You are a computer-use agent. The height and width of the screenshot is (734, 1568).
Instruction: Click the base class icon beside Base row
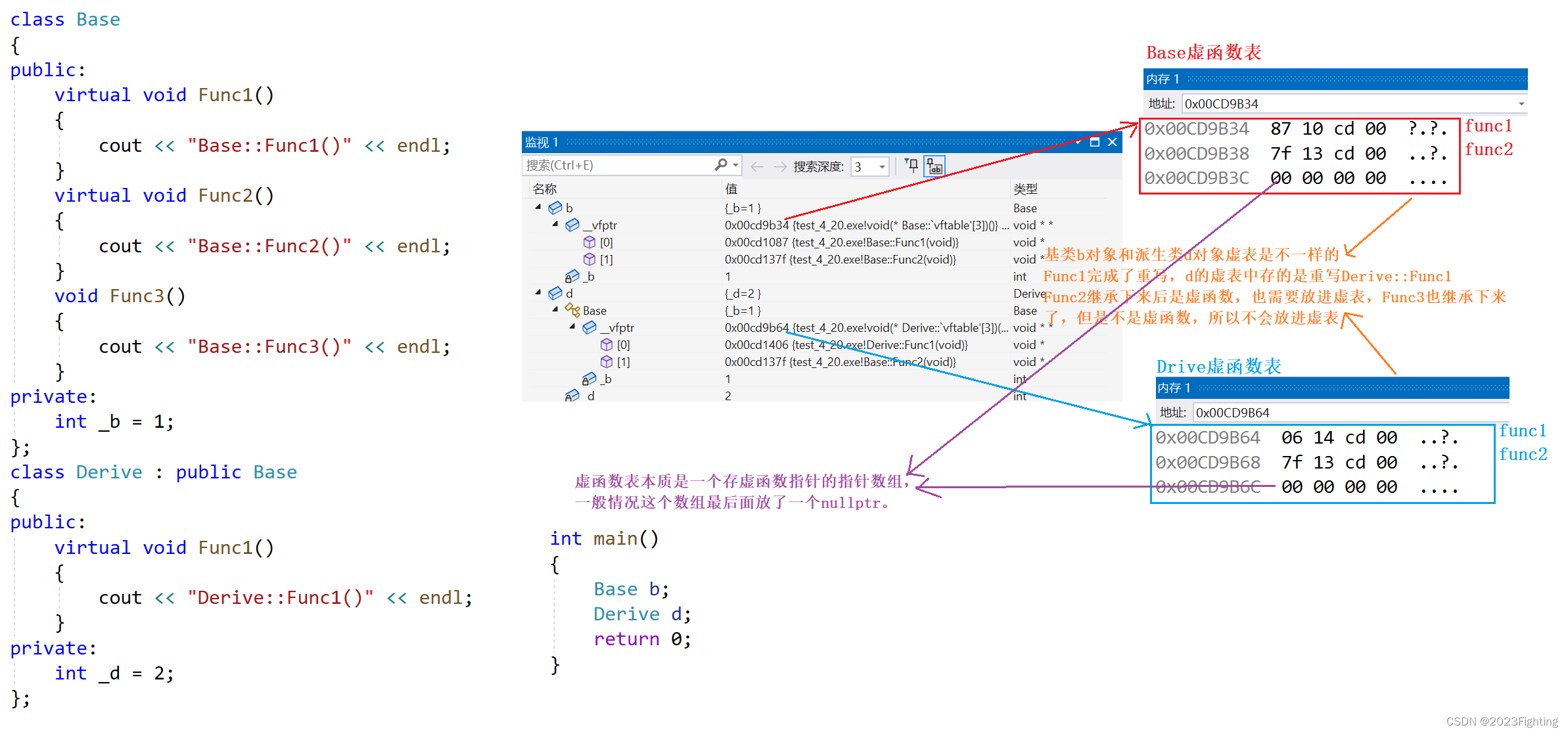pos(572,310)
